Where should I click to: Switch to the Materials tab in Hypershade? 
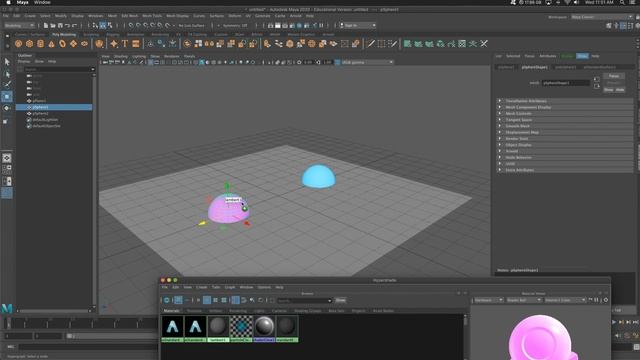coord(171,311)
